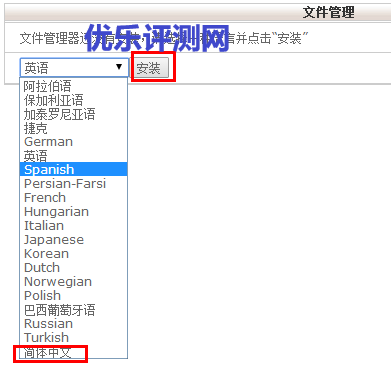This screenshot has height=367, width=391.
Task: Select Japanese language option
Action: [x=73, y=239]
